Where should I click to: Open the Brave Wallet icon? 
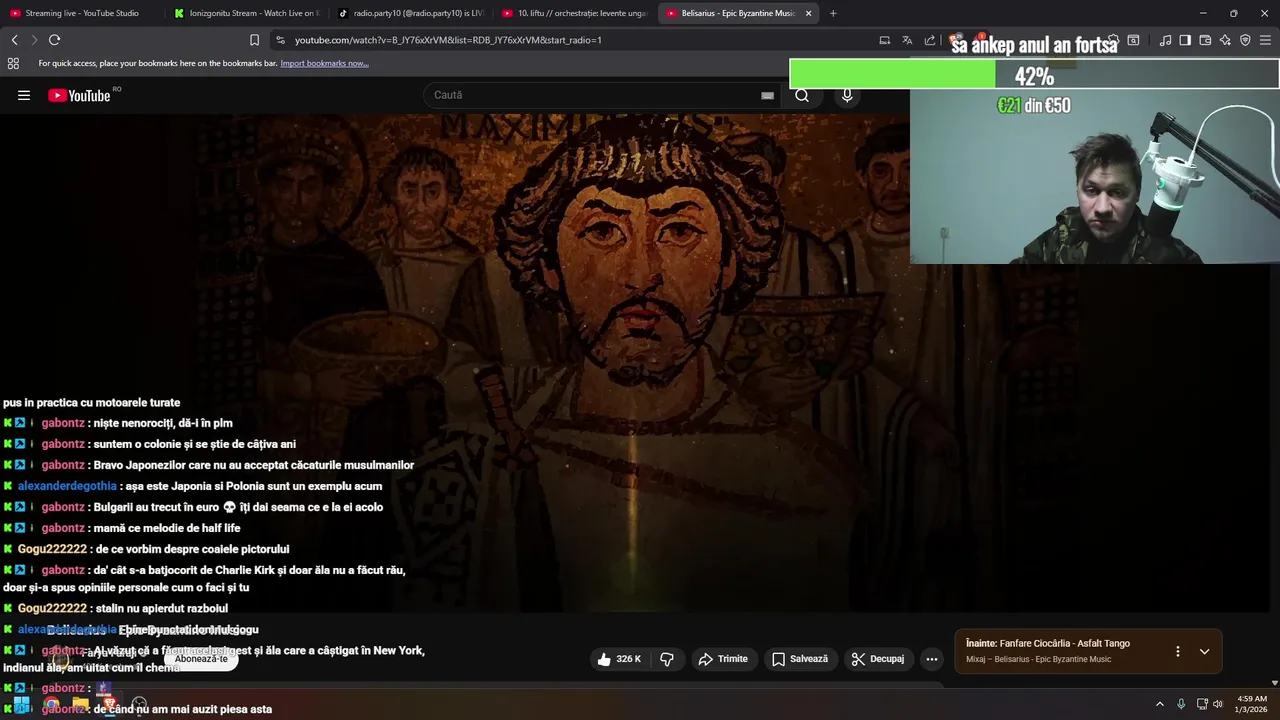[1205, 40]
